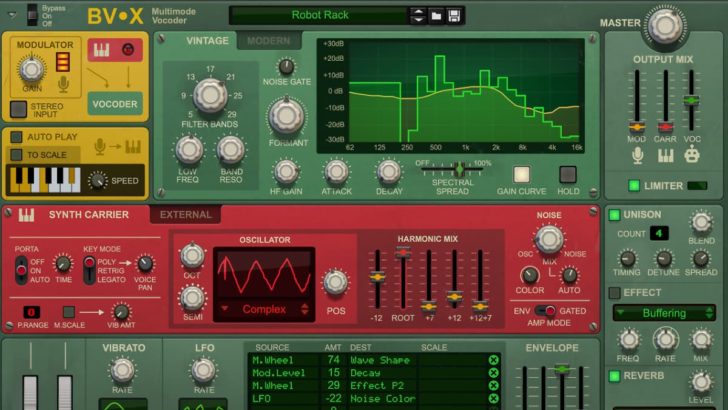This screenshot has width=728, height=410.
Task: Flip the Key Mode Poly/Retrig/Legato switch
Action: click(89, 270)
